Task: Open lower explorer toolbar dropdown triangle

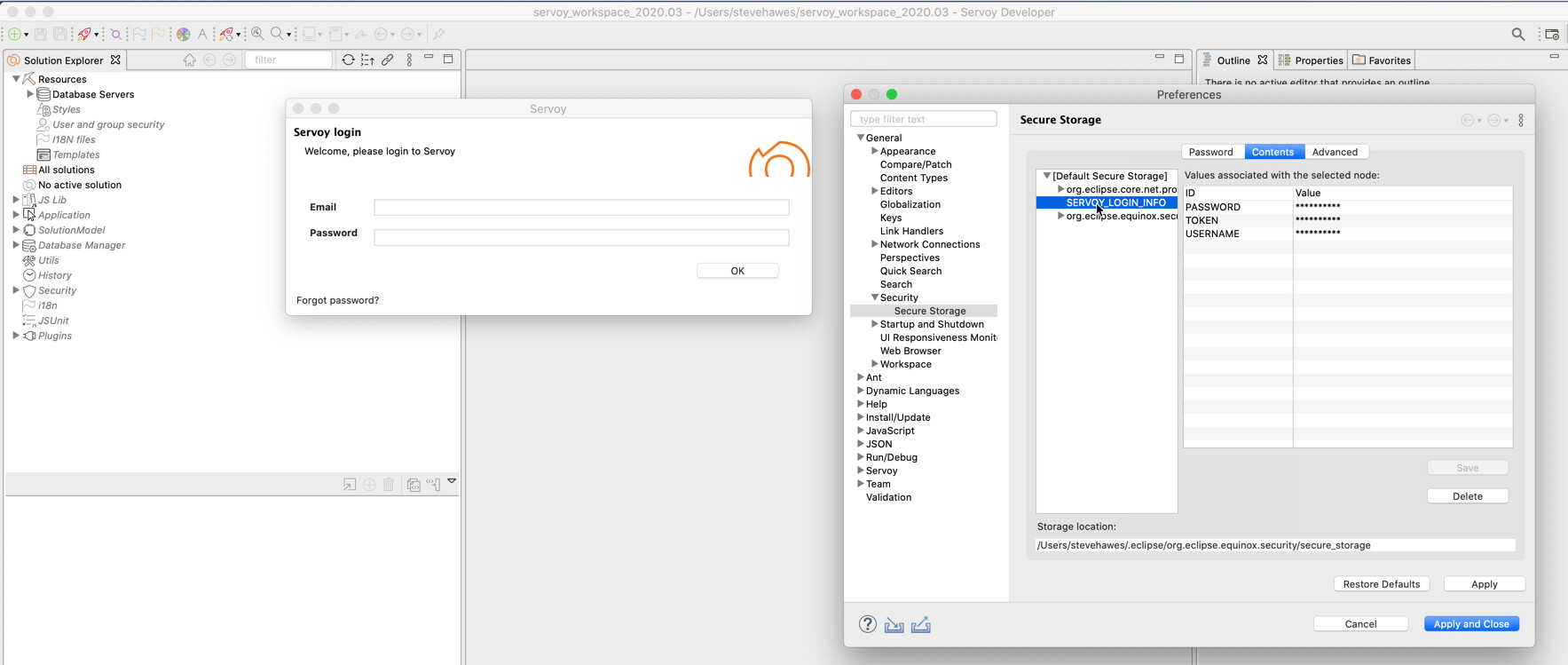Action: [452, 481]
